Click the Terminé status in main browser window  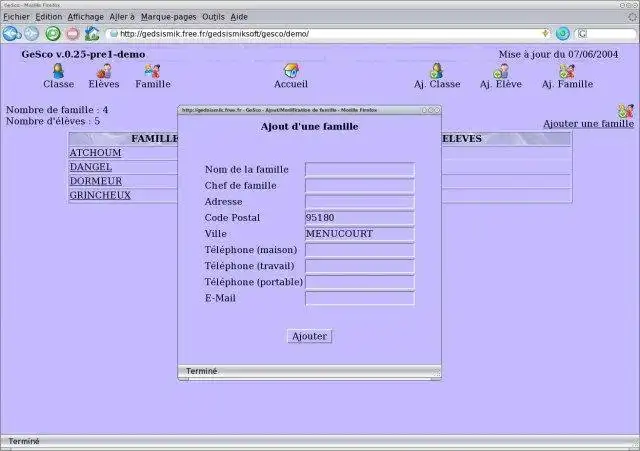(x=24, y=441)
